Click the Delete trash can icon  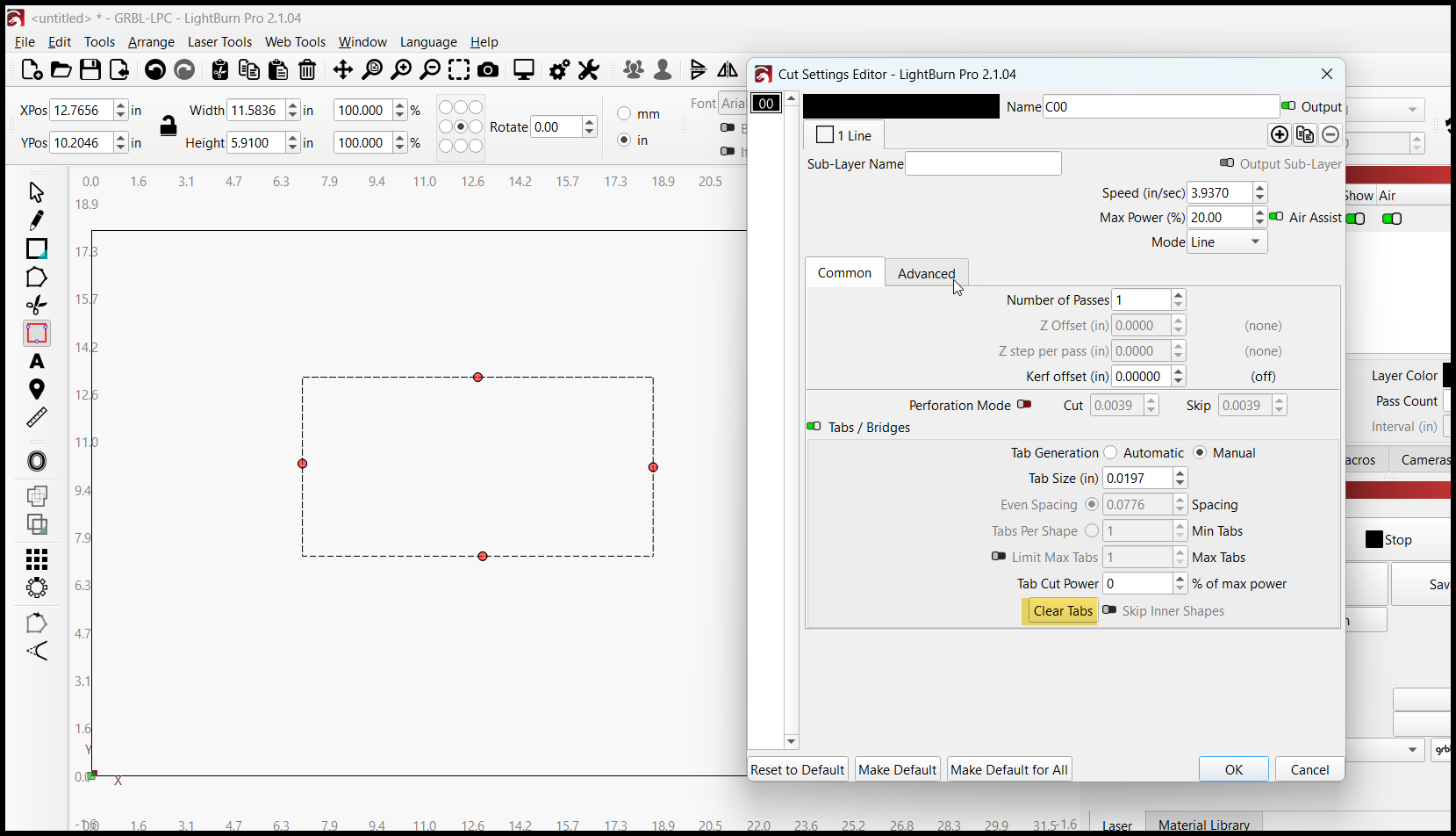point(307,70)
